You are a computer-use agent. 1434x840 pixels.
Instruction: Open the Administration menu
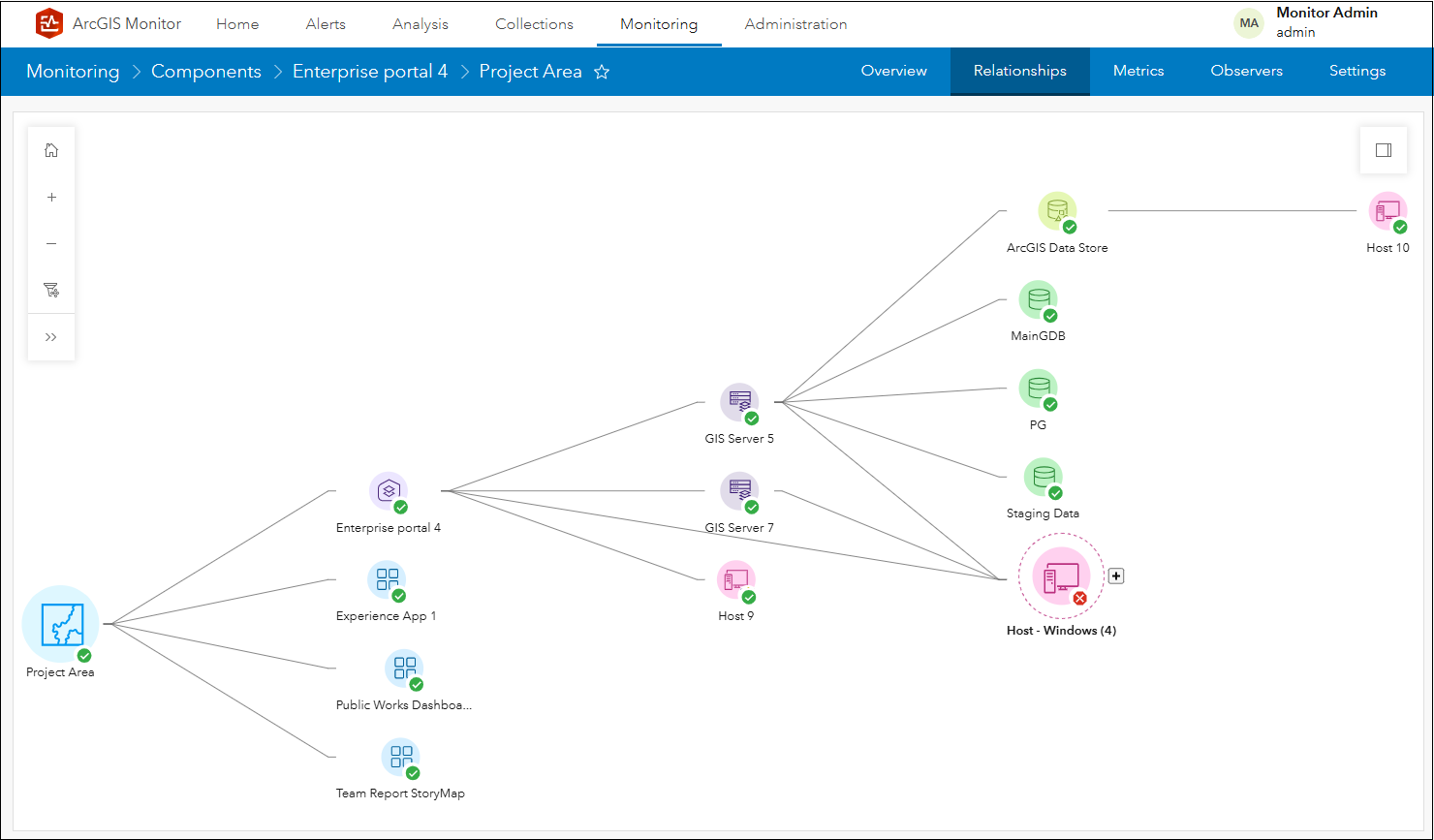(x=796, y=24)
